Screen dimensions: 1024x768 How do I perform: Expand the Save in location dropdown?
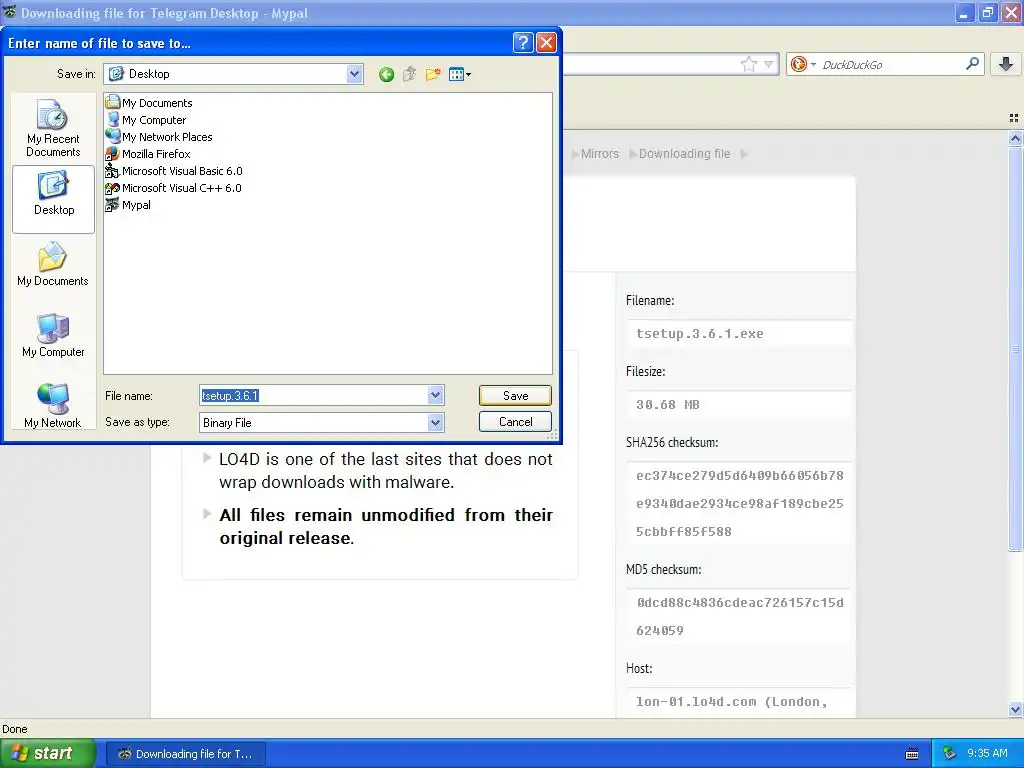point(355,74)
